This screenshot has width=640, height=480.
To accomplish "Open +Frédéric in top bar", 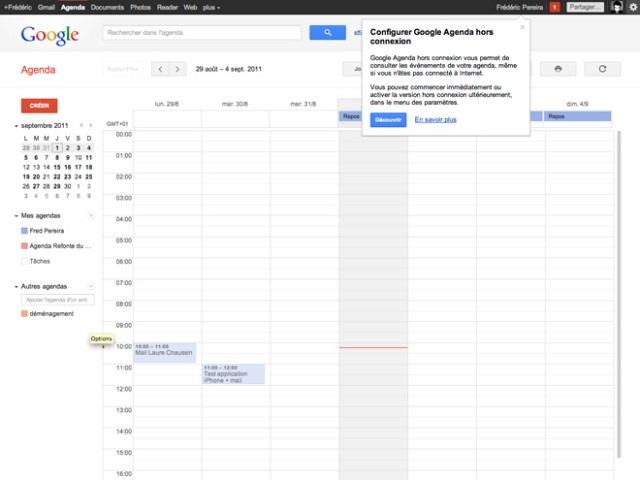I will 18,7.
